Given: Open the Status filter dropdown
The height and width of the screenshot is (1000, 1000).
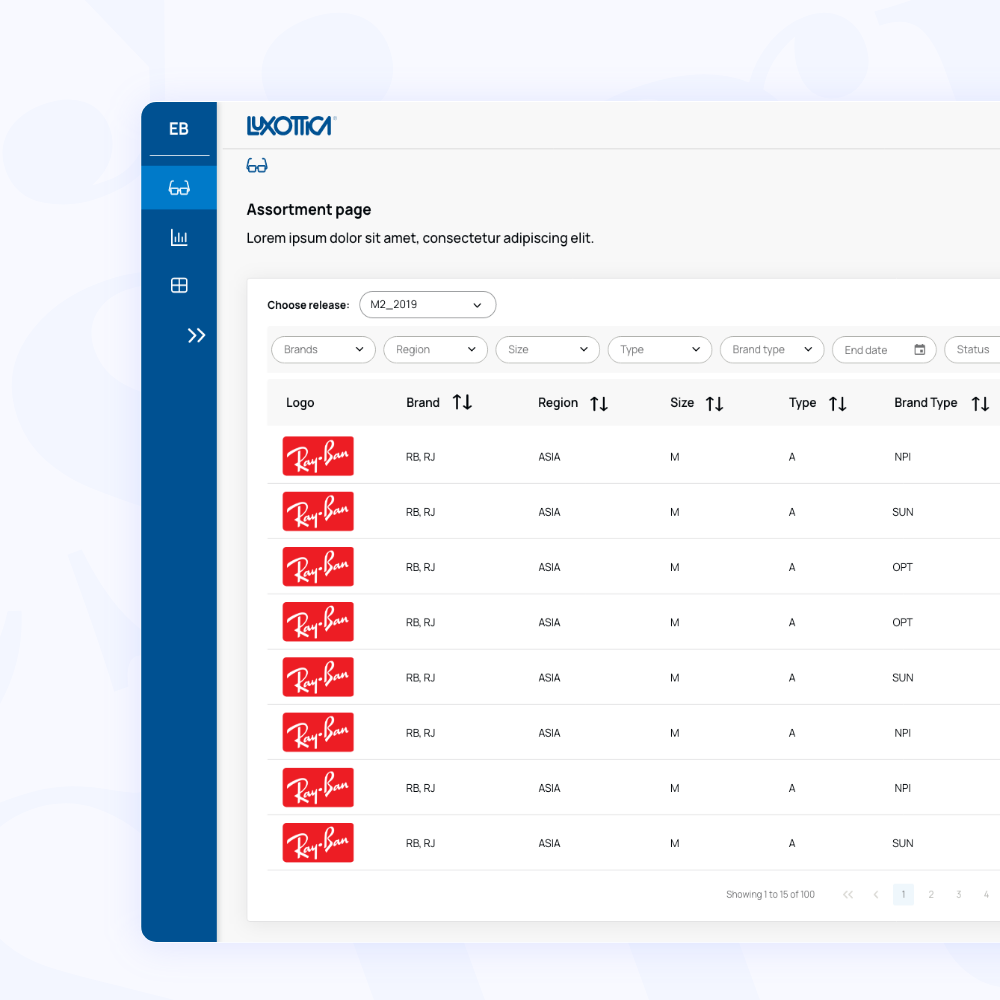Looking at the screenshot, I should 972,349.
